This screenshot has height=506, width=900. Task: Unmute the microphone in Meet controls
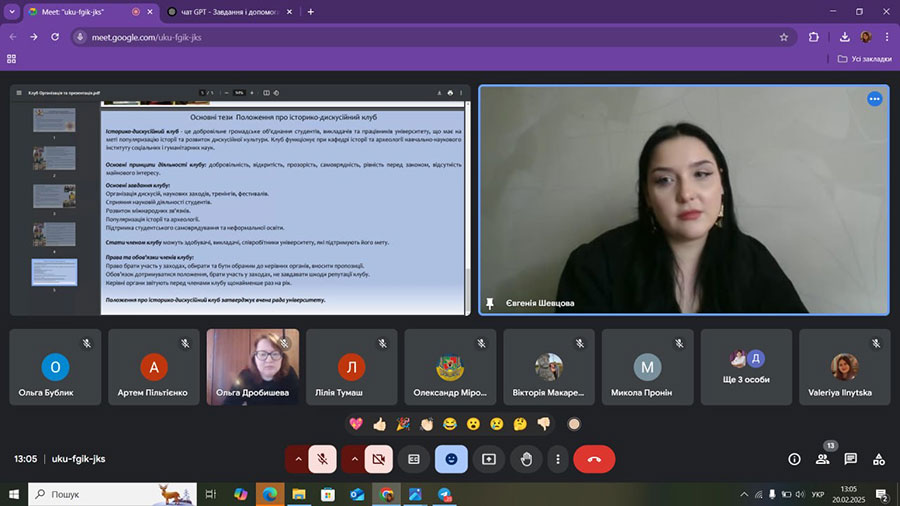[323, 459]
